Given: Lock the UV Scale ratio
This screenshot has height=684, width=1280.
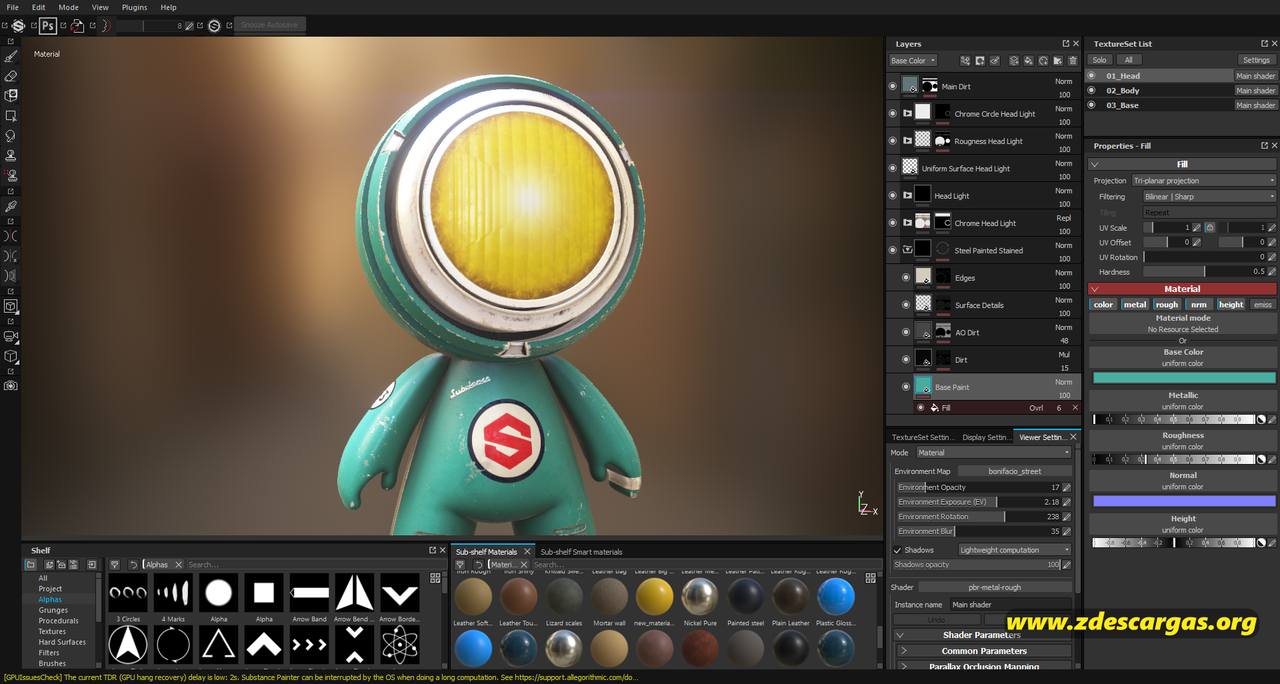Looking at the screenshot, I should pos(1209,228).
